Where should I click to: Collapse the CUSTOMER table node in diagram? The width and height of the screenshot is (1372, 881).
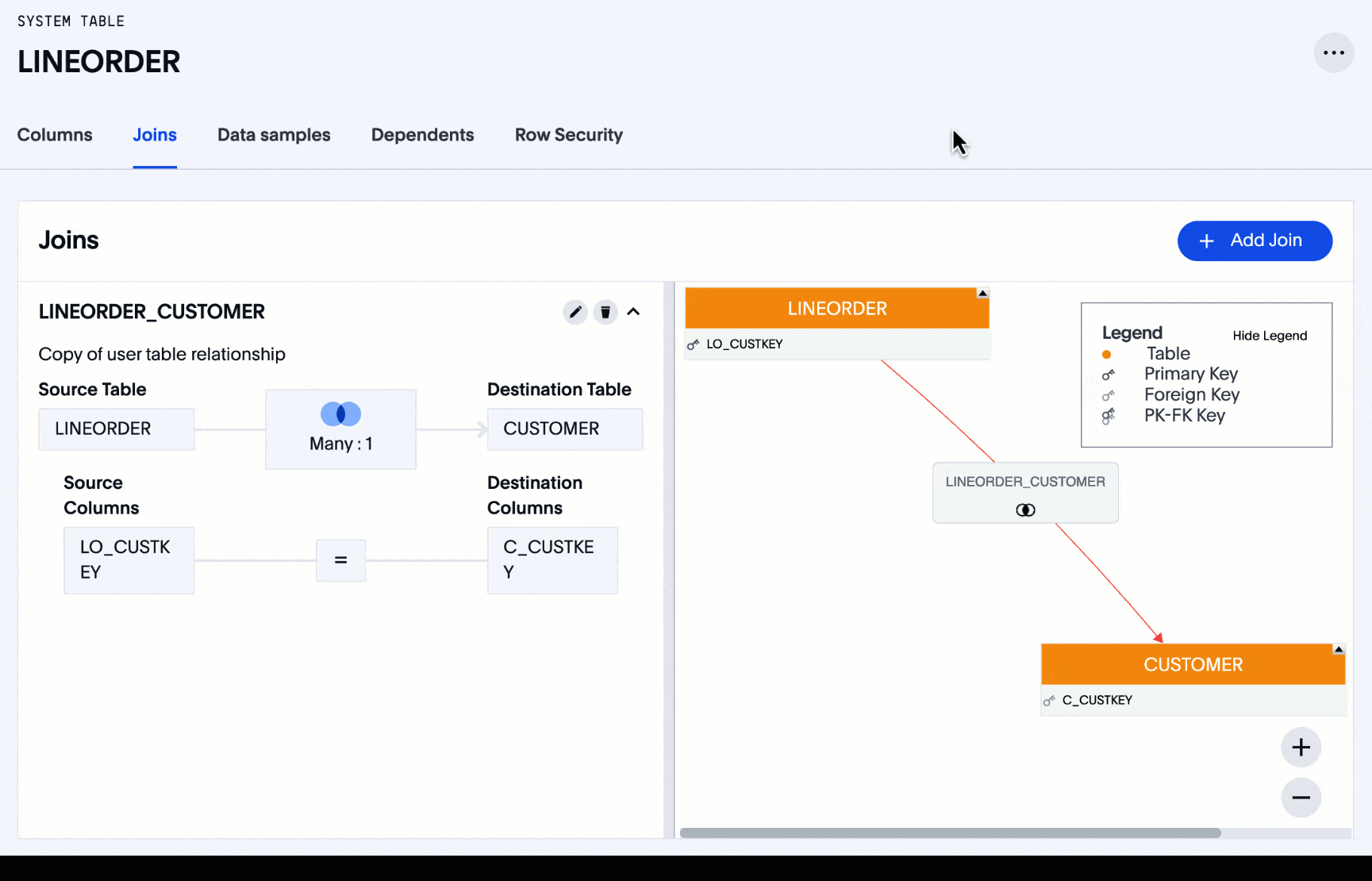pyautogui.click(x=1339, y=650)
